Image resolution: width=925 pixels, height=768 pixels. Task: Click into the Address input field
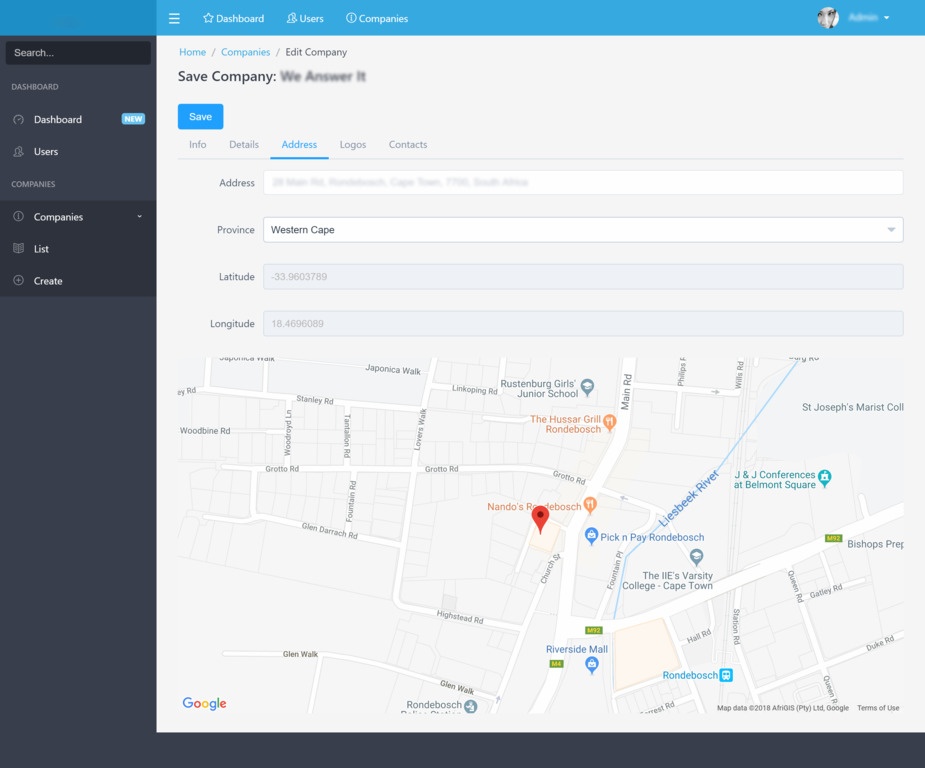click(583, 182)
